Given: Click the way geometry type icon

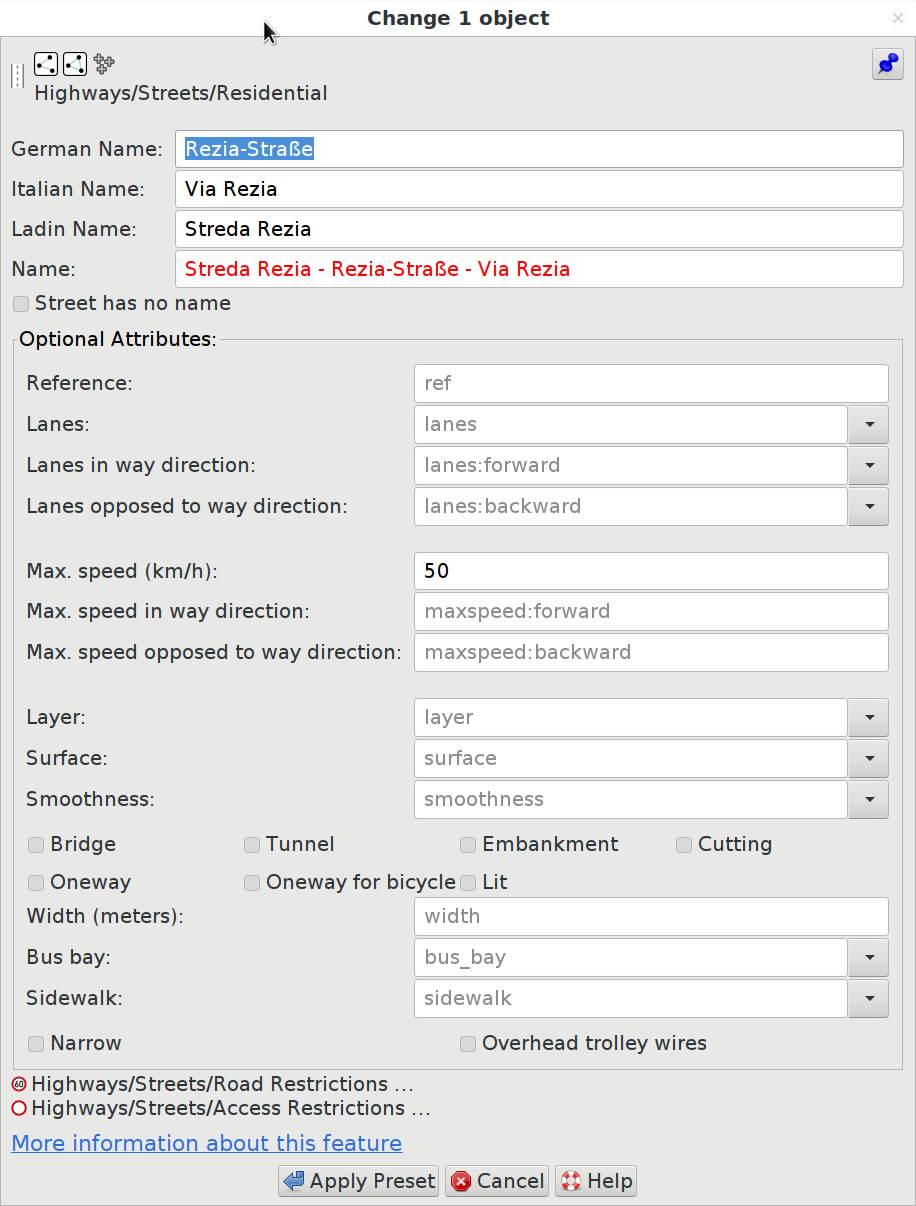Looking at the screenshot, I should point(46,64).
